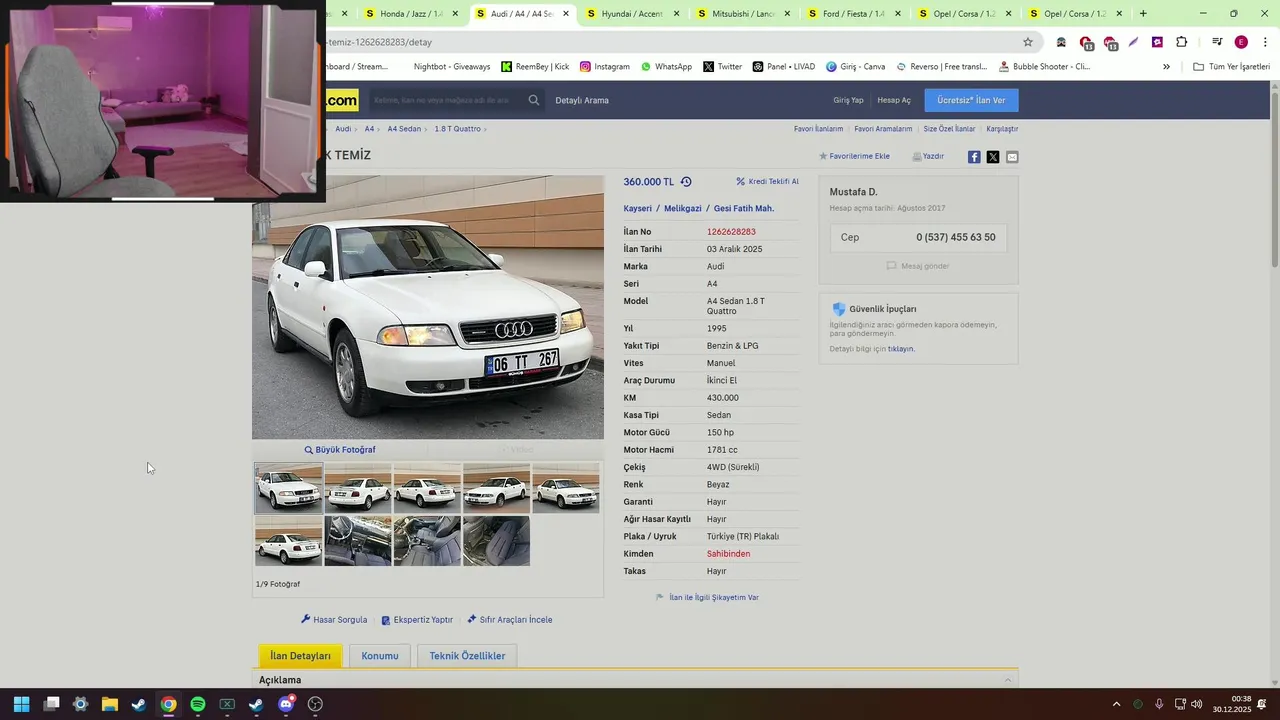The image size is (1280, 720).
Task: Open Chrome three-dot menu
Action: point(1265,42)
